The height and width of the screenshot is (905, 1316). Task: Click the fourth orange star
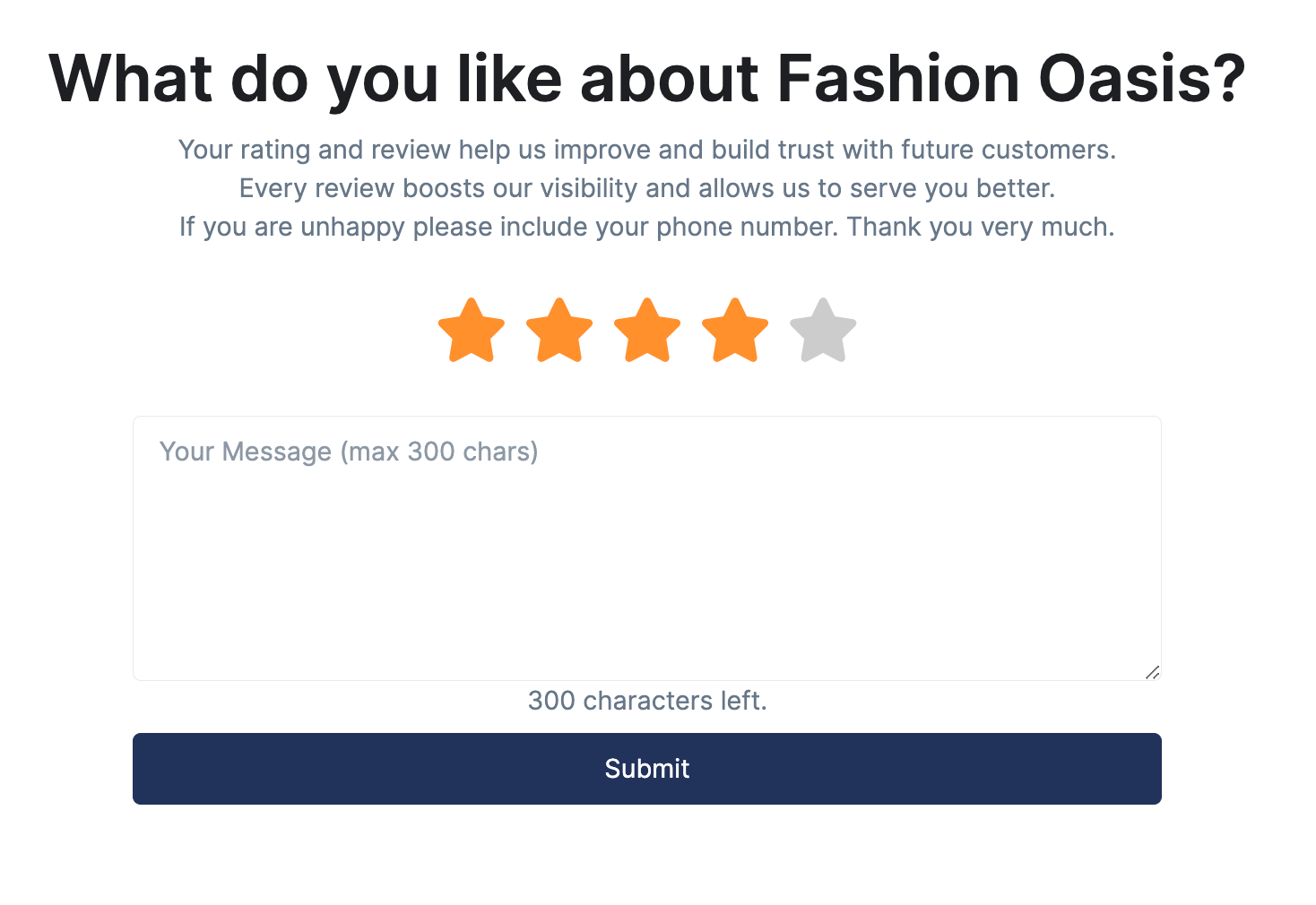(734, 330)
